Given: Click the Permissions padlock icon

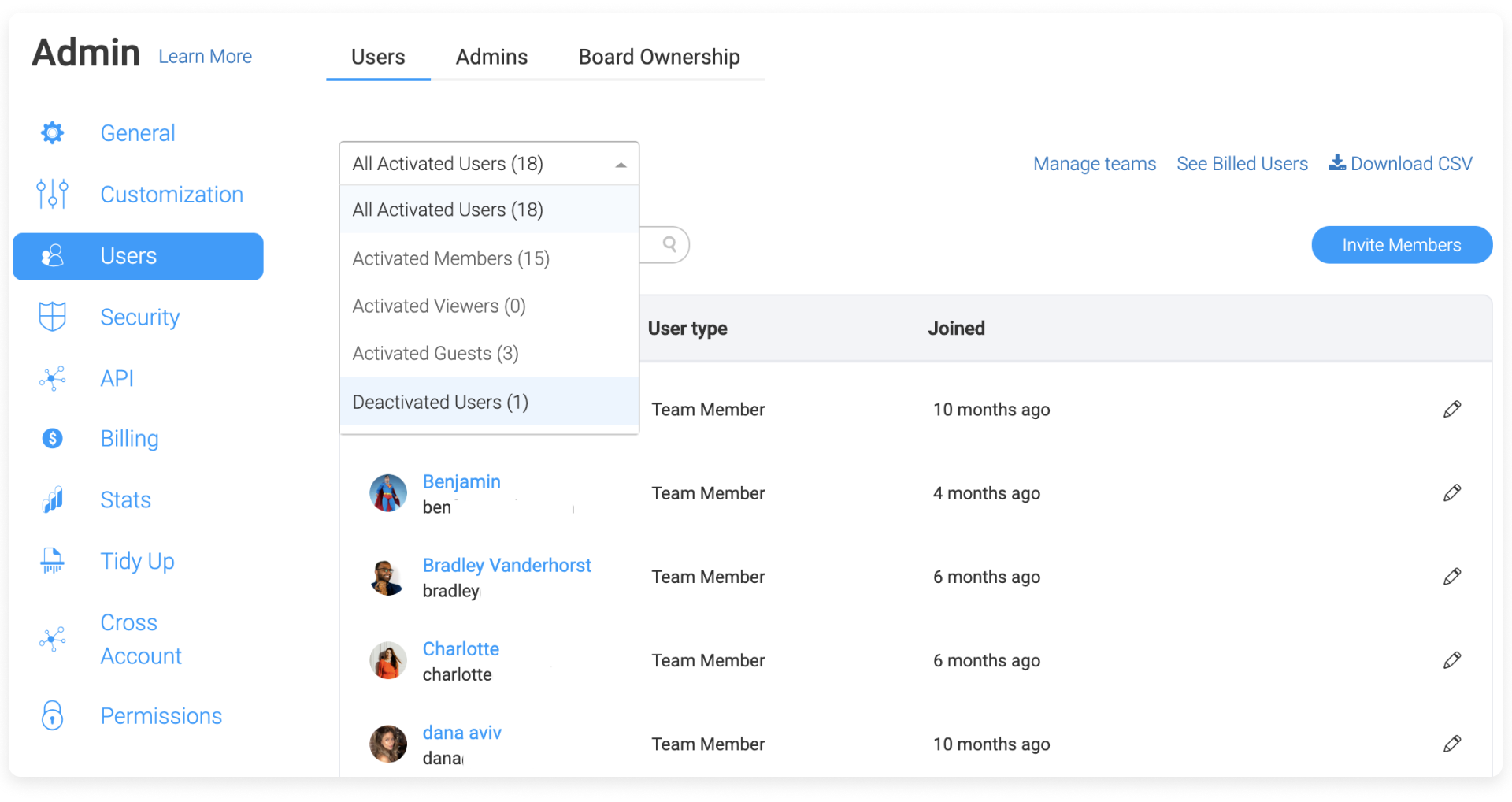Looking at the screenshot, I should coord(53,715).
